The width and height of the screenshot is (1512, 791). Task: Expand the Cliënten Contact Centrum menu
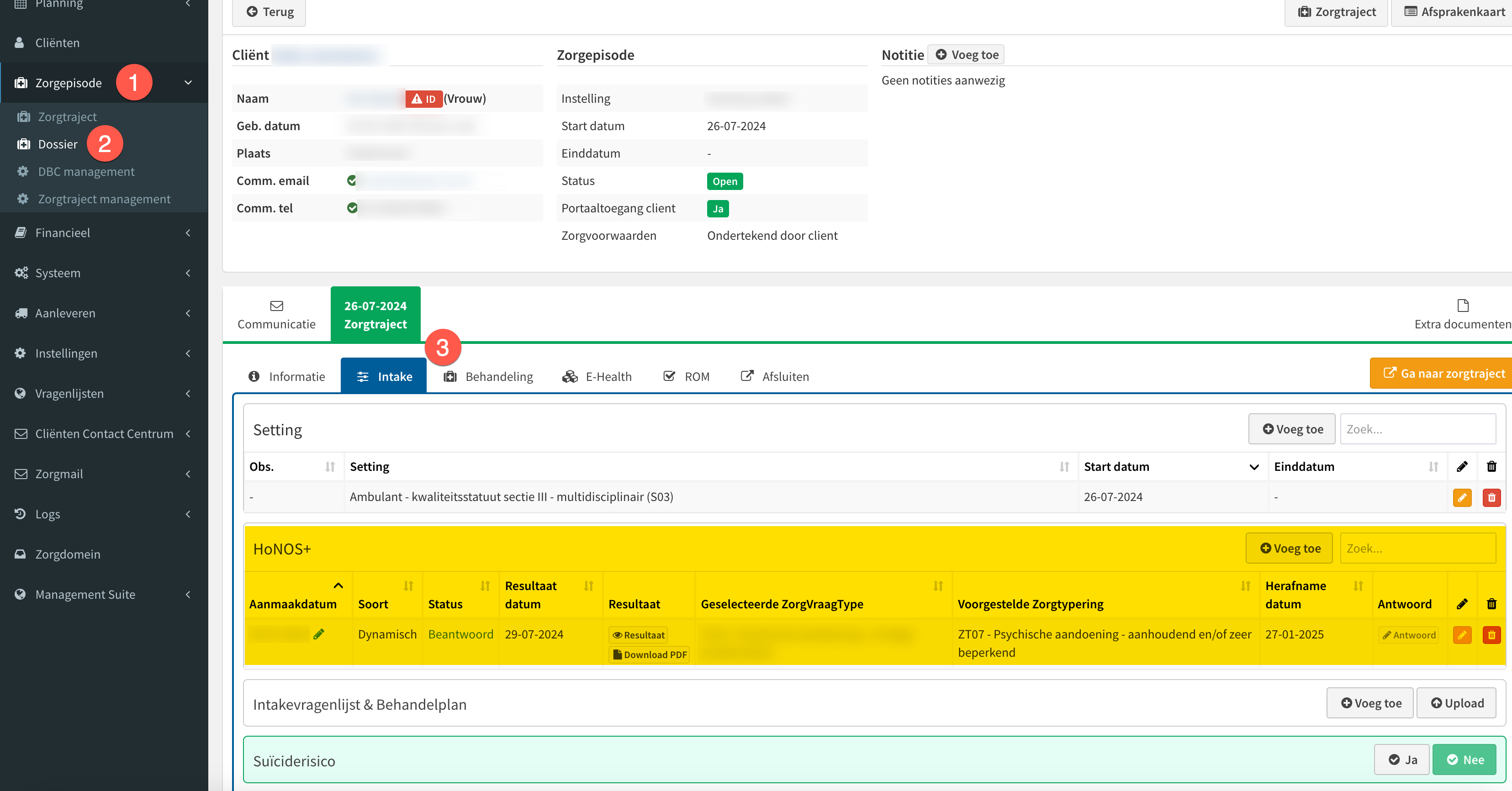(188, 434)
